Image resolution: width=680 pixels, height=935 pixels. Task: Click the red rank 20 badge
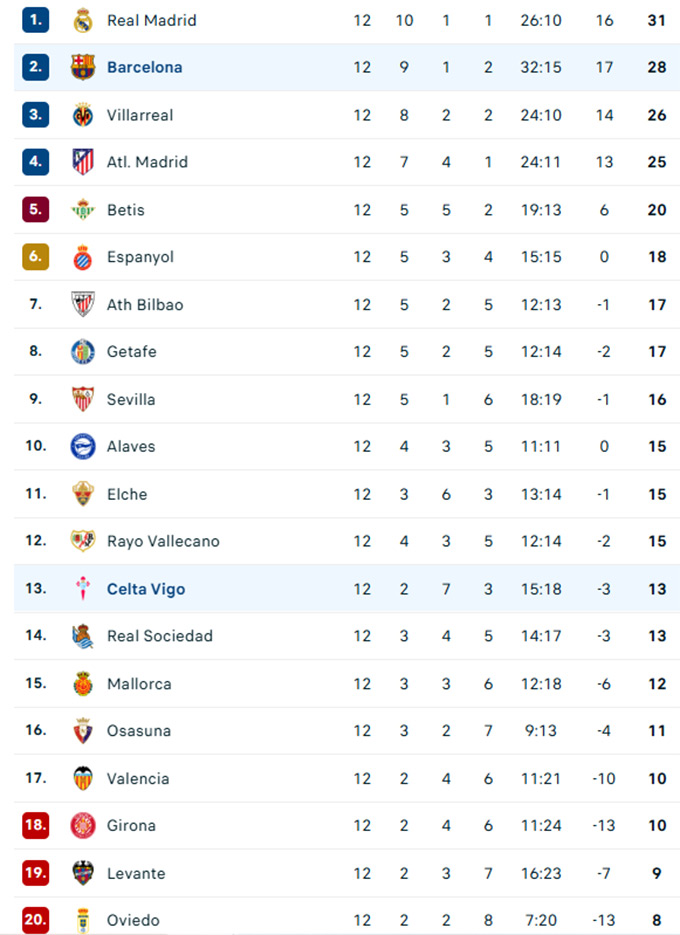click(x=36, y=920)
